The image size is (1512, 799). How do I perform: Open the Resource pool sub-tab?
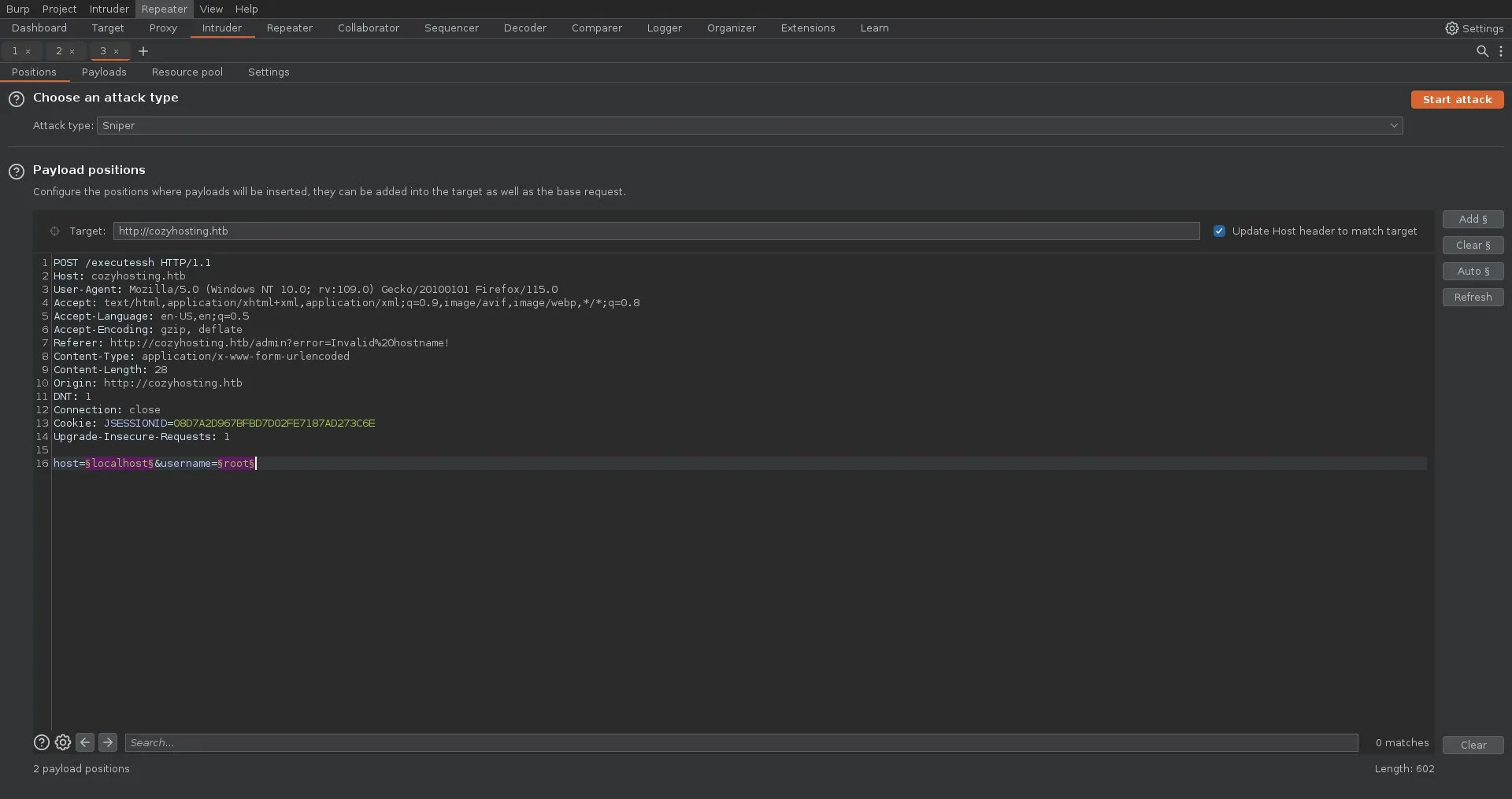pyautogui.click(x=187, y=72)
